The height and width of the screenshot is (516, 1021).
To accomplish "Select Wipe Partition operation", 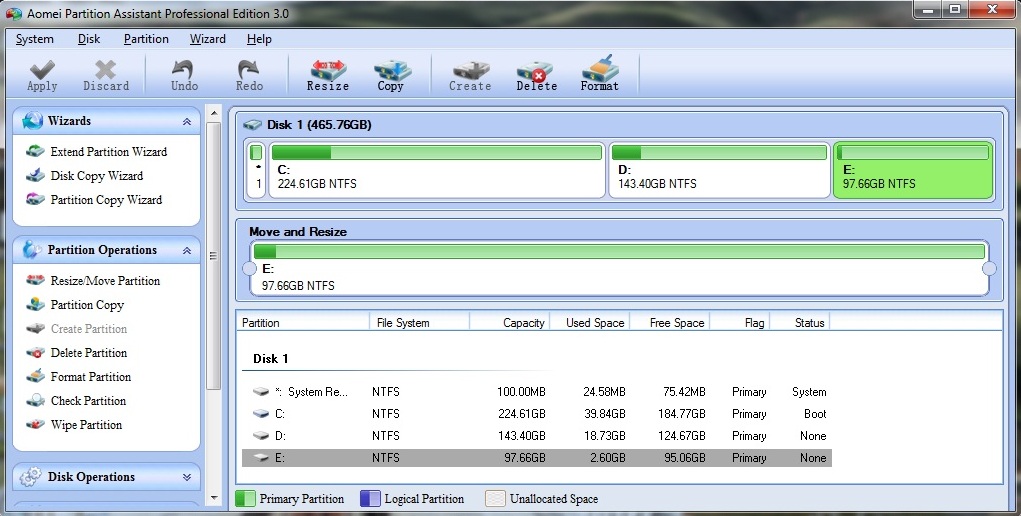I will click(87, 425).
